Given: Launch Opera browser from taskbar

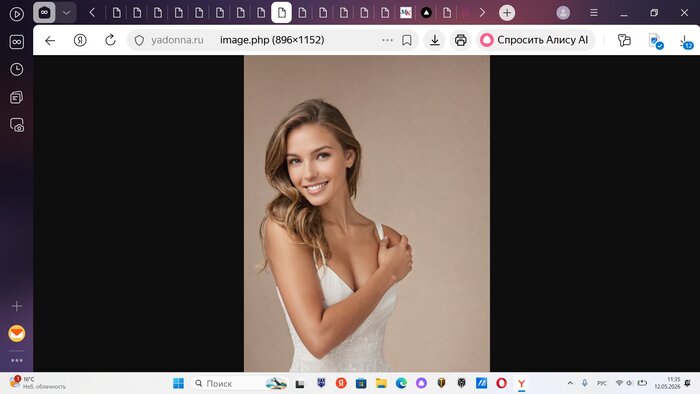Looking at the screenshot, I should tap(501, 383).
